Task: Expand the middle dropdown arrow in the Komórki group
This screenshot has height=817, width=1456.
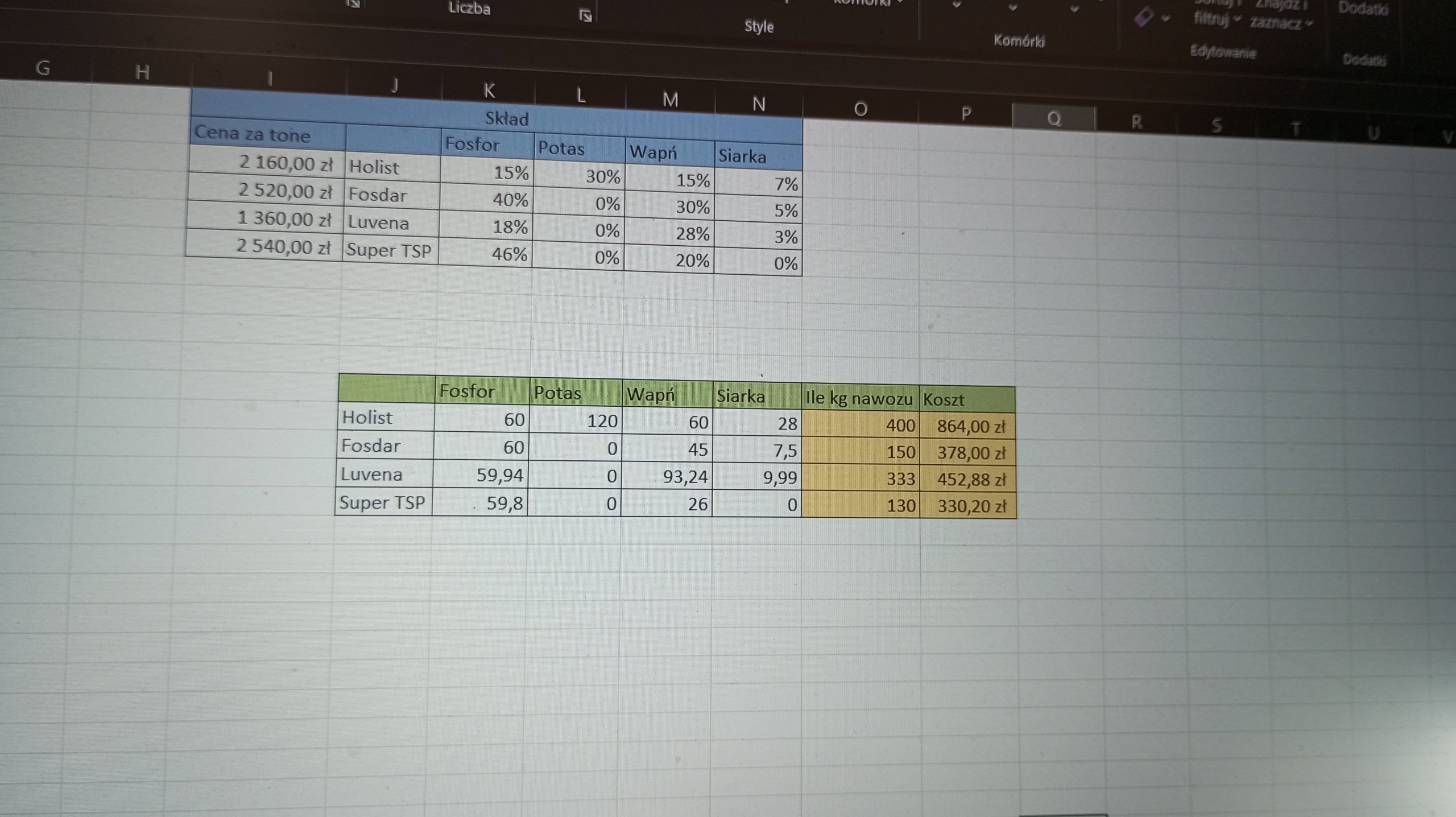Action: [1013, 8]
